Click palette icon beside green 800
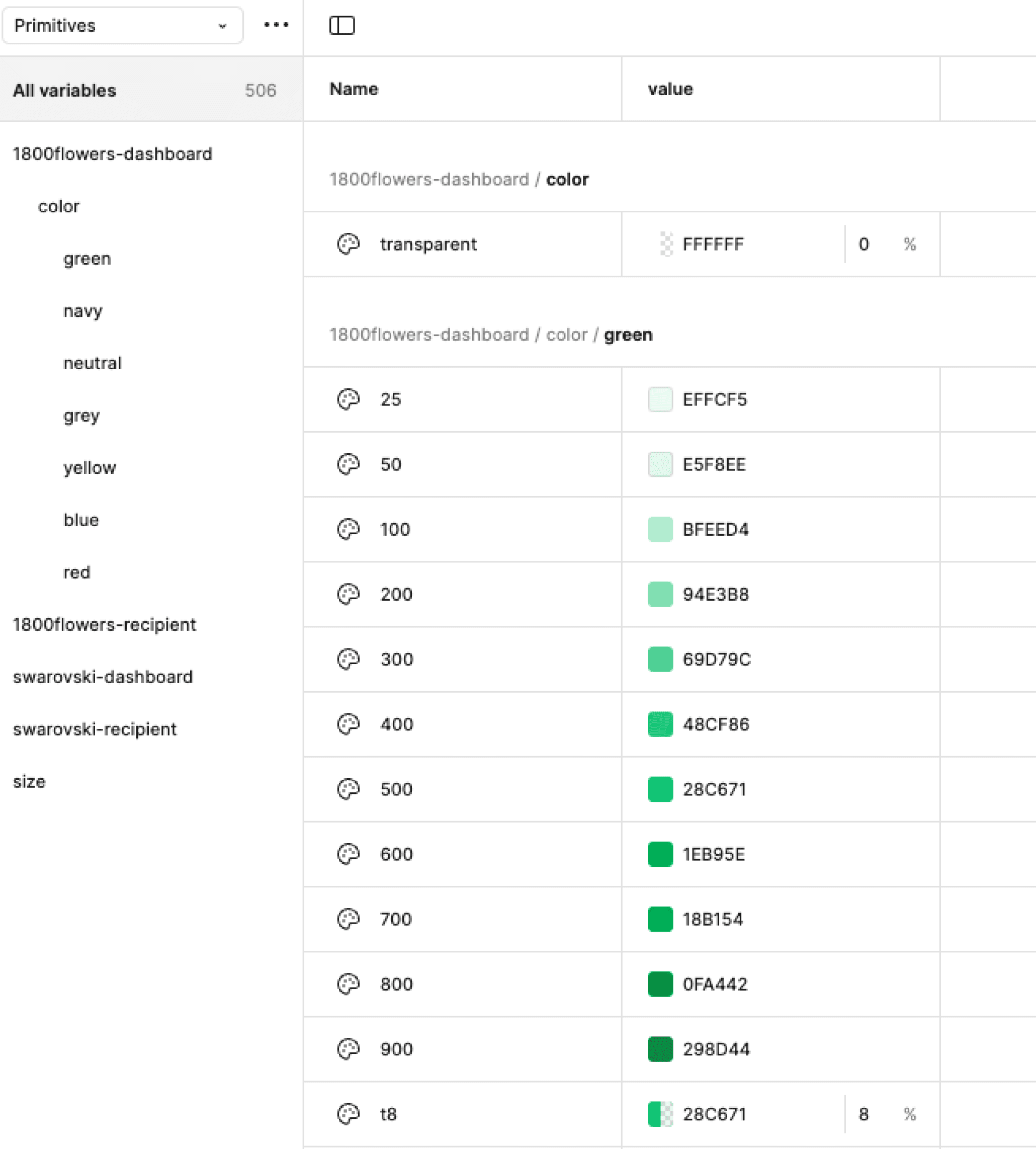Image resolution: width=1036 pixels, height=1149 pixels. tap(349, 983)
